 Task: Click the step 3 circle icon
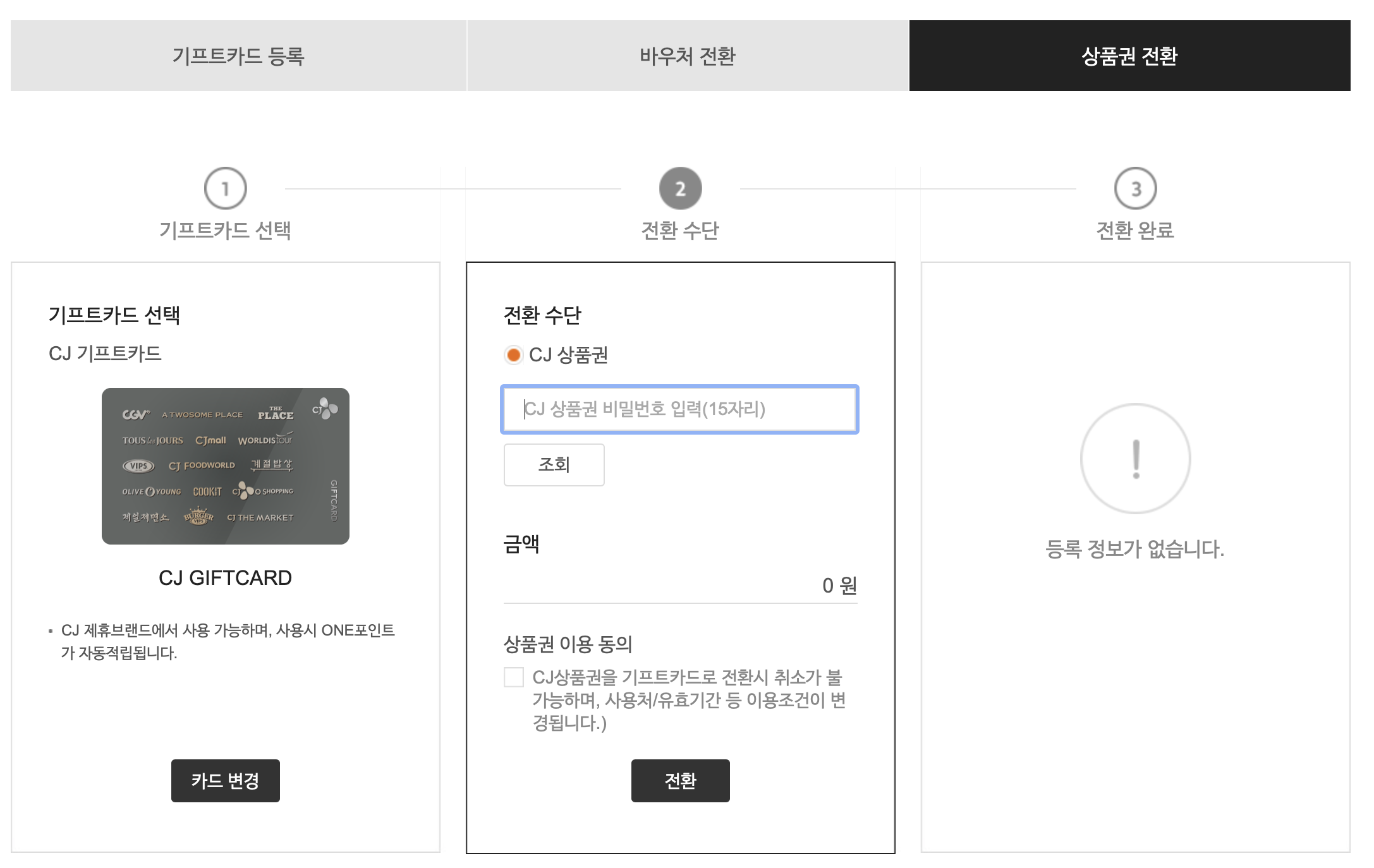[x=1135, y=188]
